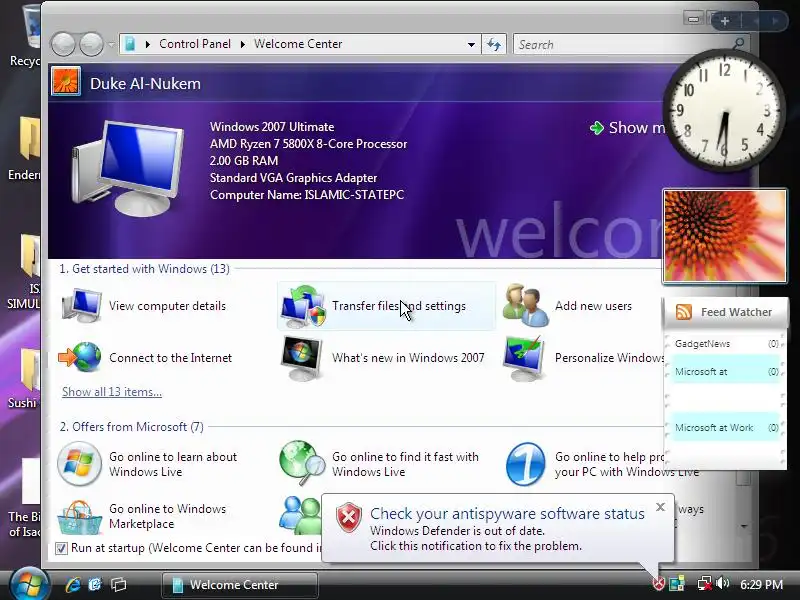This screenshot has width=800, height=600.
Task: Click the Windows Marketplace basket icon
Action: pos(79,517)
